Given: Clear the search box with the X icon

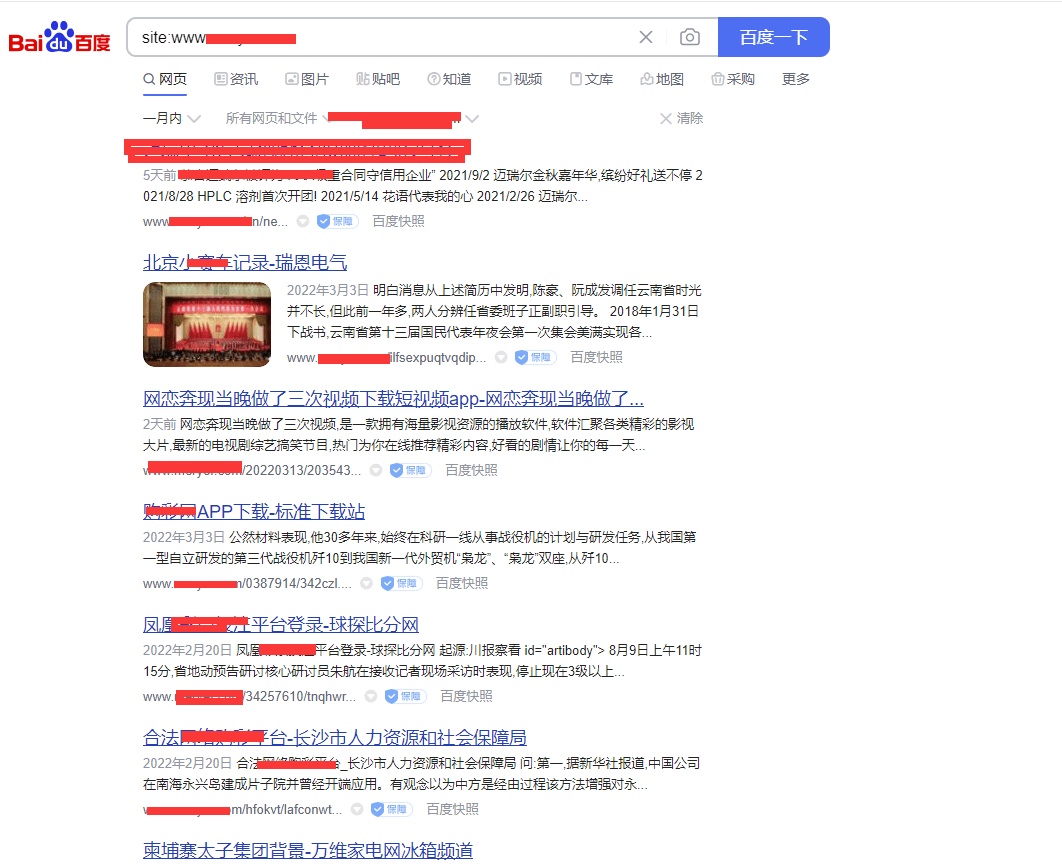Looking at the screenshot, I should (x=646, y=37).
